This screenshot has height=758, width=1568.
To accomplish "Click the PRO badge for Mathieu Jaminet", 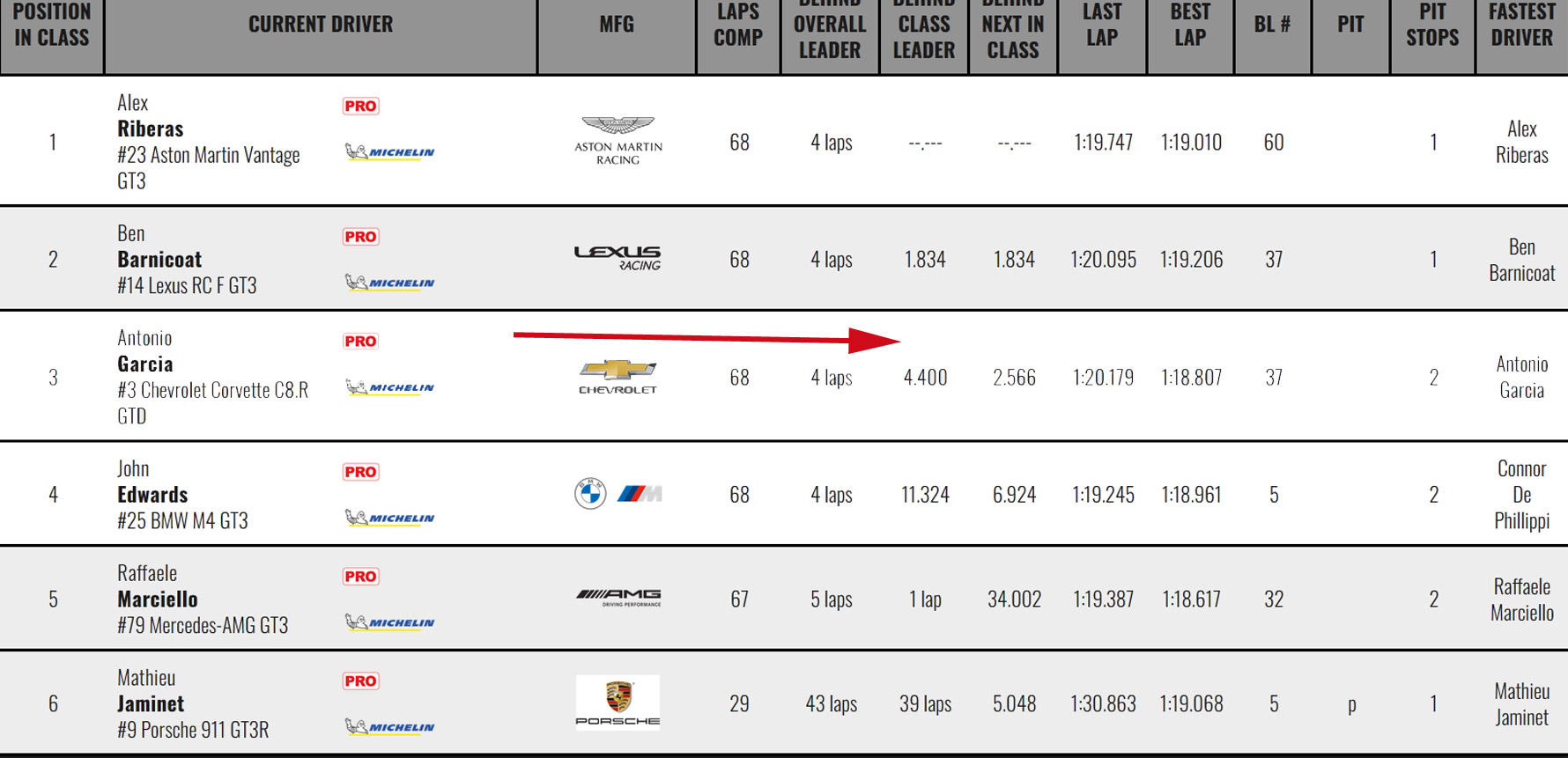I will (x=360, y=681).
